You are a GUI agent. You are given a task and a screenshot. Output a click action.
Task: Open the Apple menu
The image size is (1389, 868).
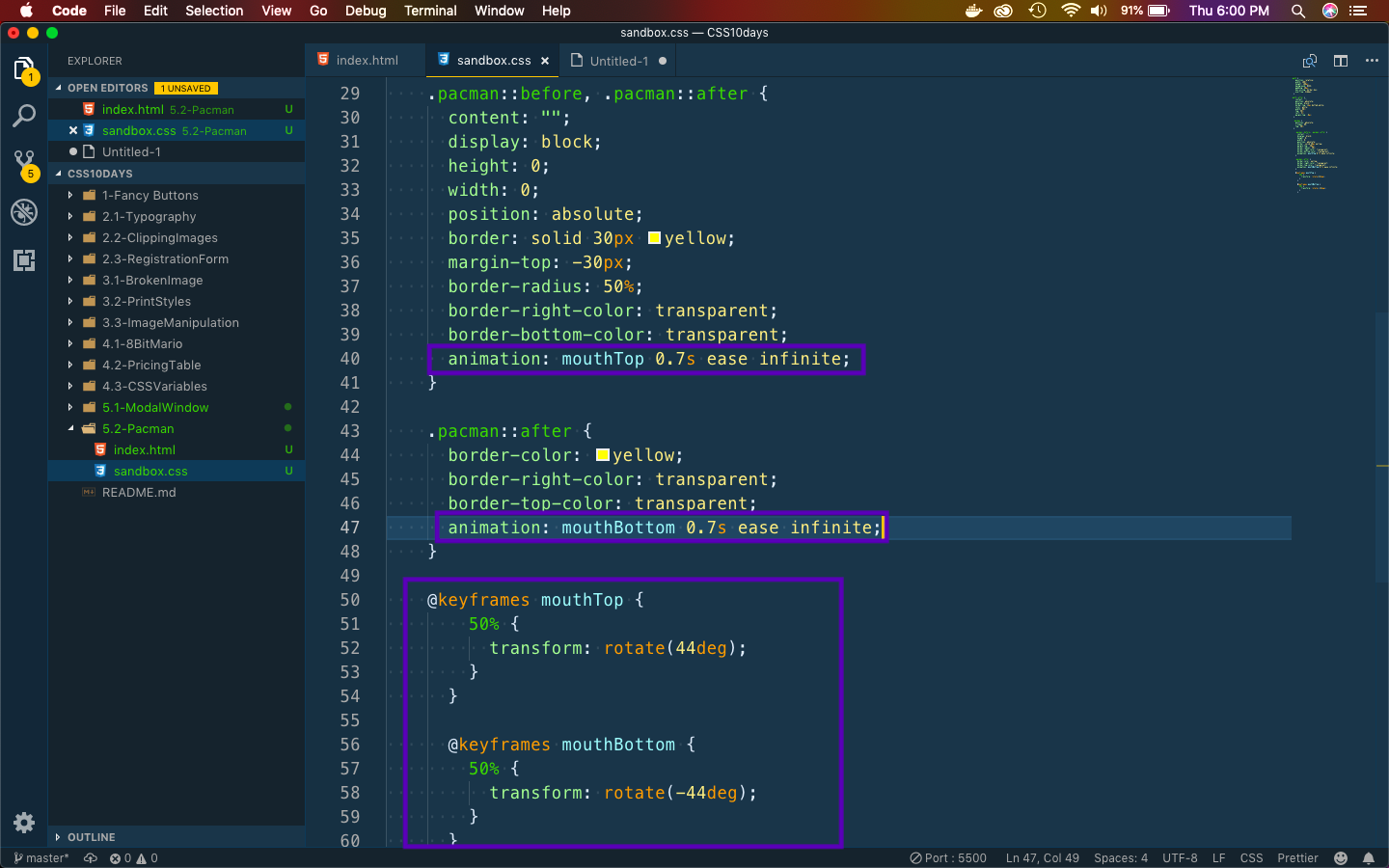click(x=26, y=11)
